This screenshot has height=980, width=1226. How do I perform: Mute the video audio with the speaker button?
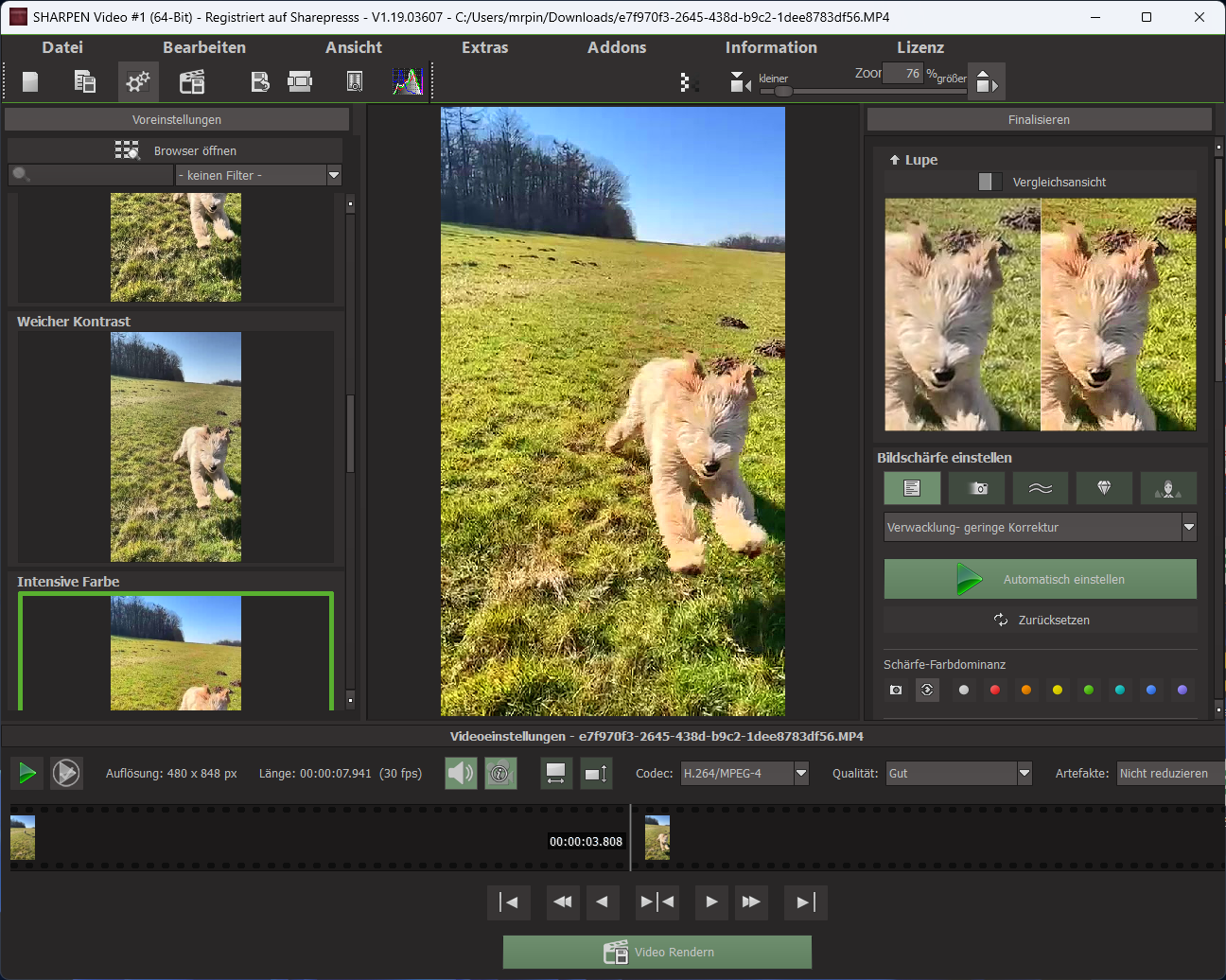[x=461, y=773]
